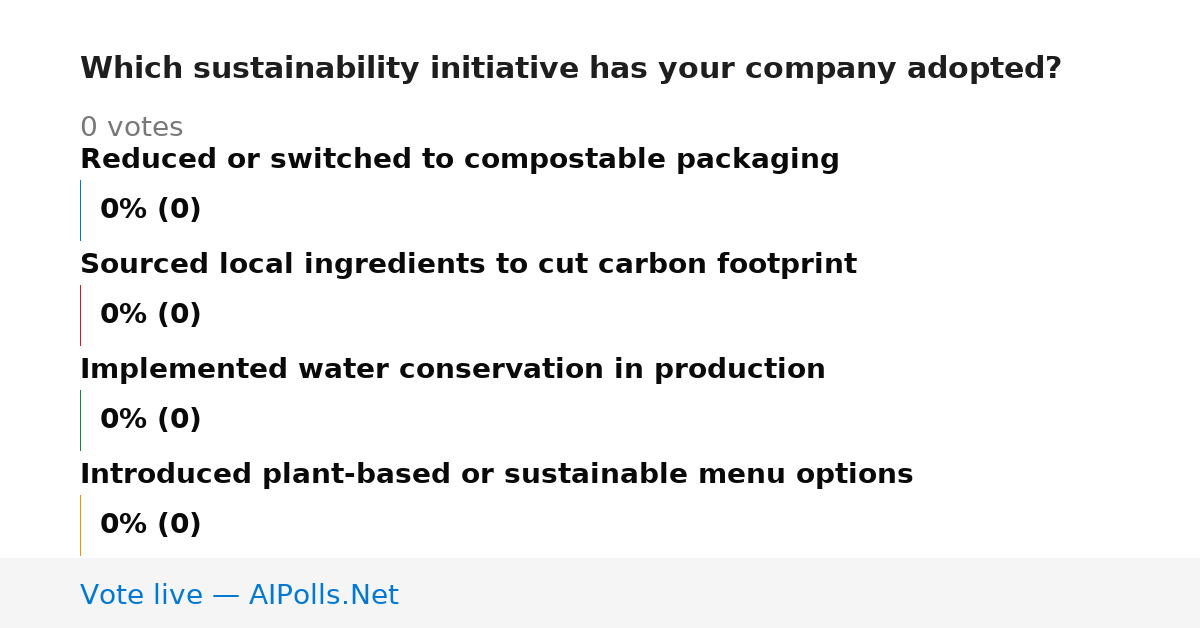Click the red bar for local ingredients
Viewport: 1200px width, 628px height.
click(80, 315)
